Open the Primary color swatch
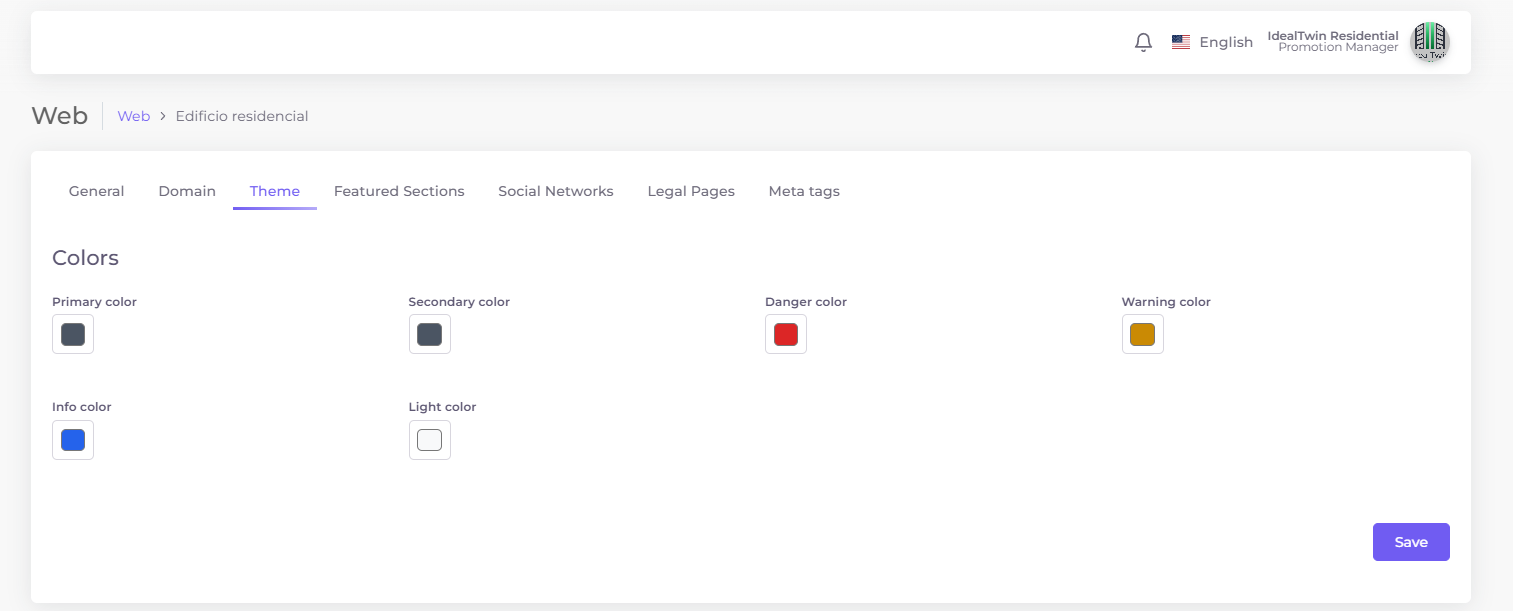Screen dimensions: 1513x611 click(73, 334)
